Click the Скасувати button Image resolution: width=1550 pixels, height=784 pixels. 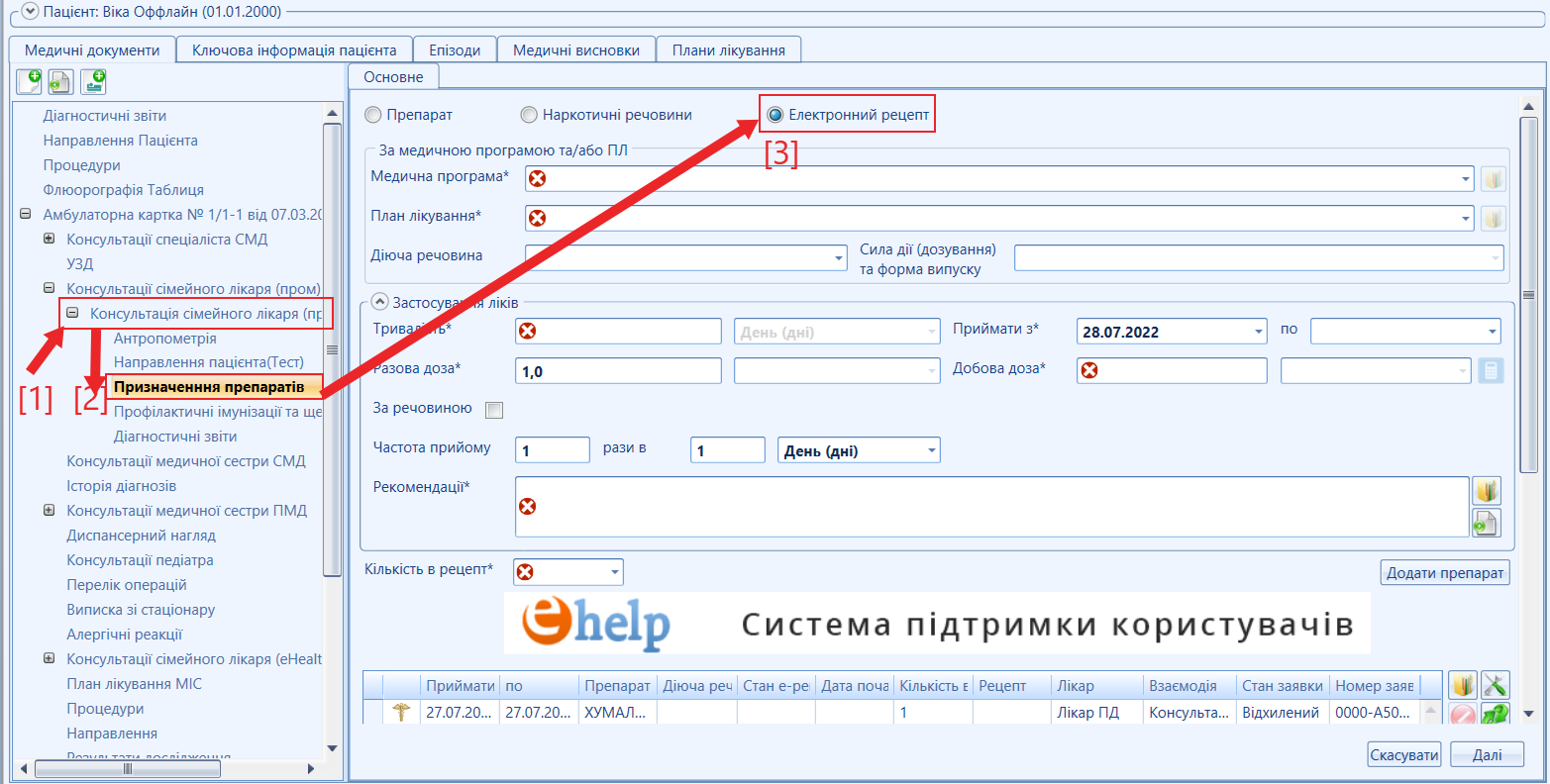tap(1404, 754)
